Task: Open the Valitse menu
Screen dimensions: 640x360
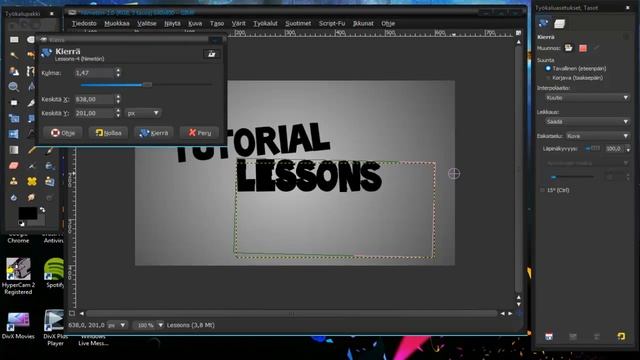Action: tap(147, 23)
